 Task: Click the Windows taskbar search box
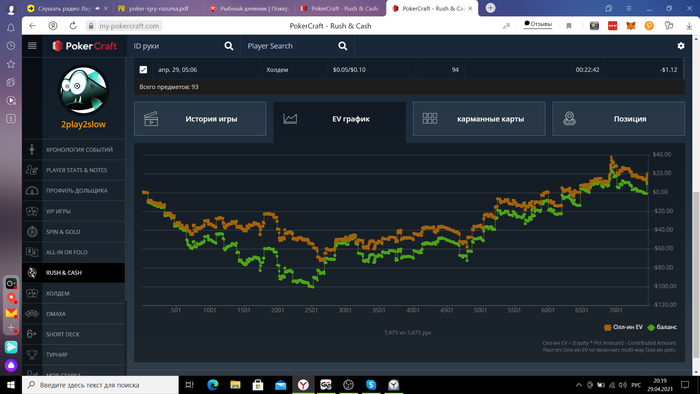(100, 385)
